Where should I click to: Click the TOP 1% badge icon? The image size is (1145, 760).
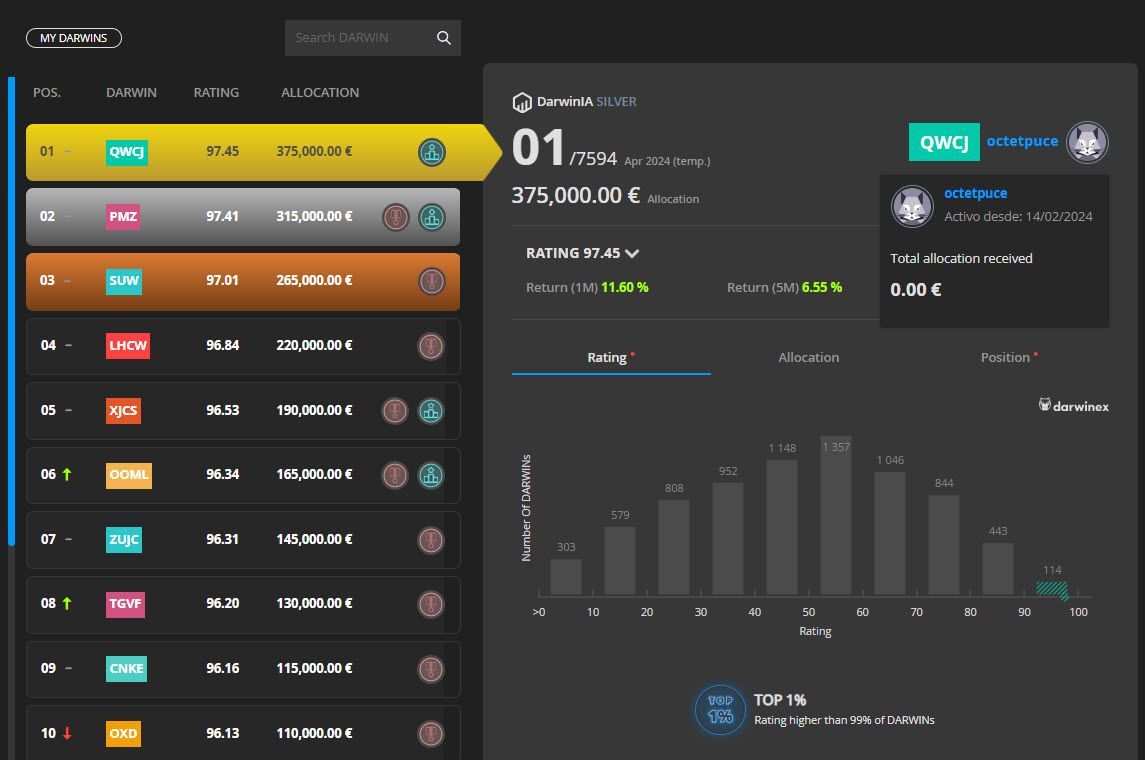pos(720,710)
